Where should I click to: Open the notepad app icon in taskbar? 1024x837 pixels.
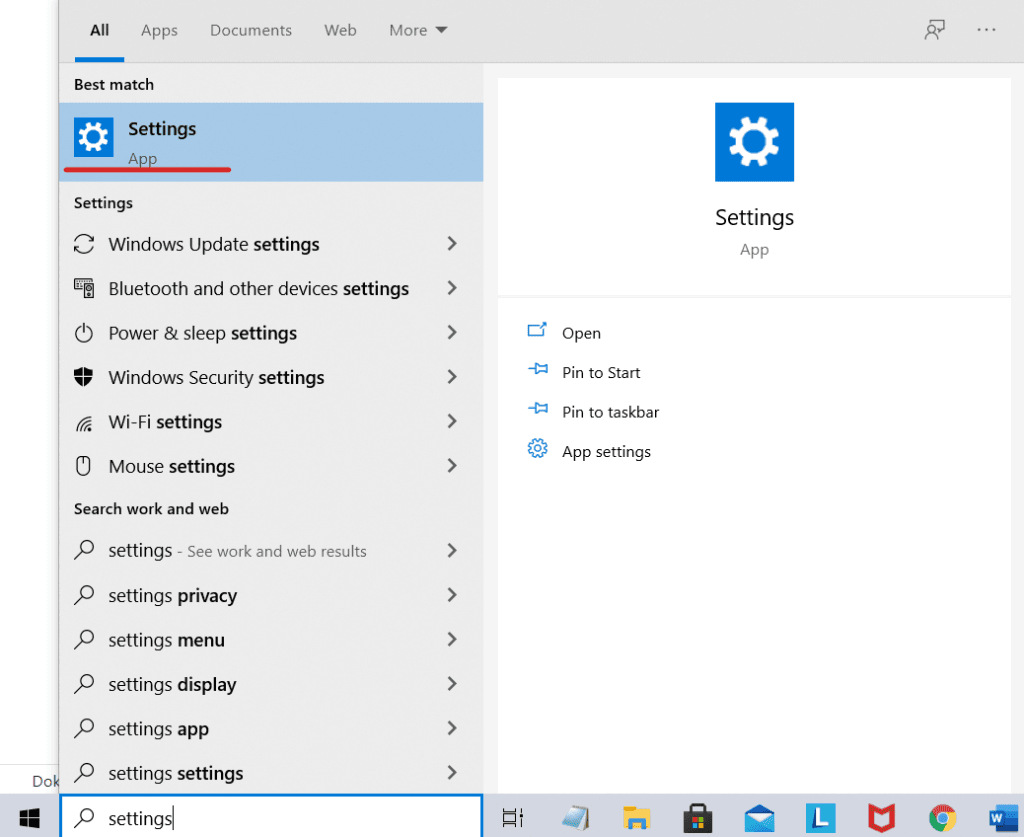tap(575, 817)
